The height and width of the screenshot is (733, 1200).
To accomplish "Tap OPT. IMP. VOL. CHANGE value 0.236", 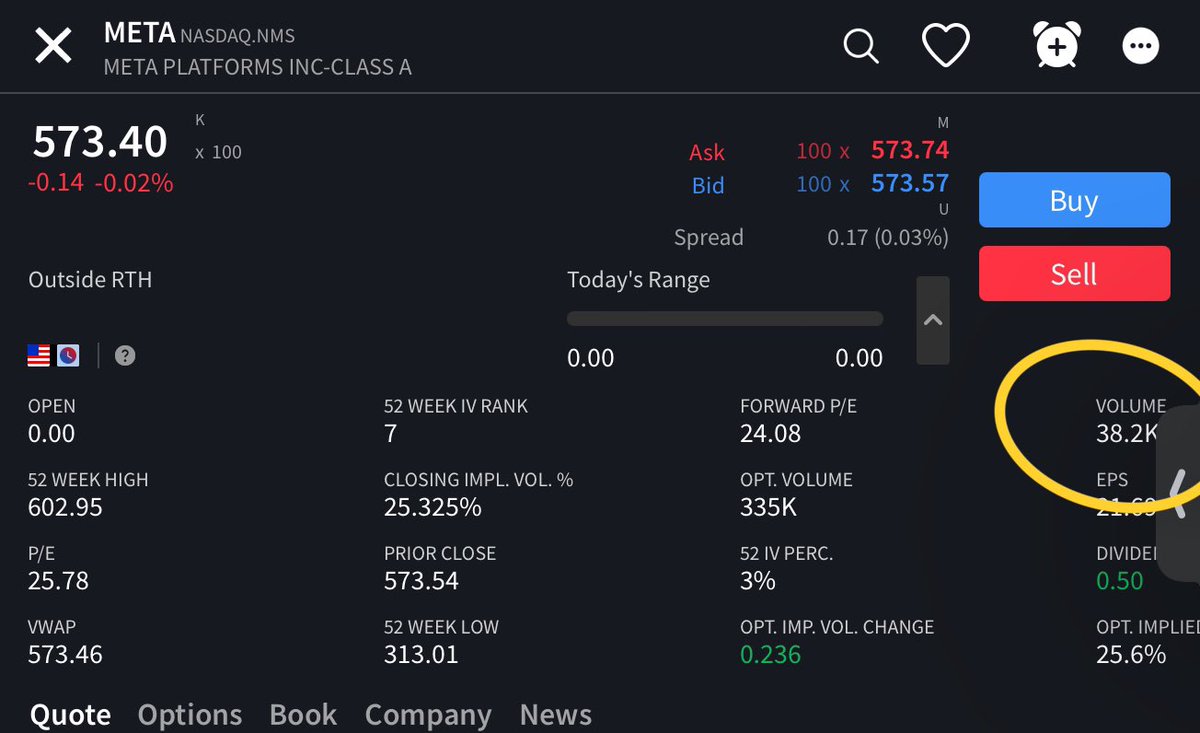I will click(771, 655).
